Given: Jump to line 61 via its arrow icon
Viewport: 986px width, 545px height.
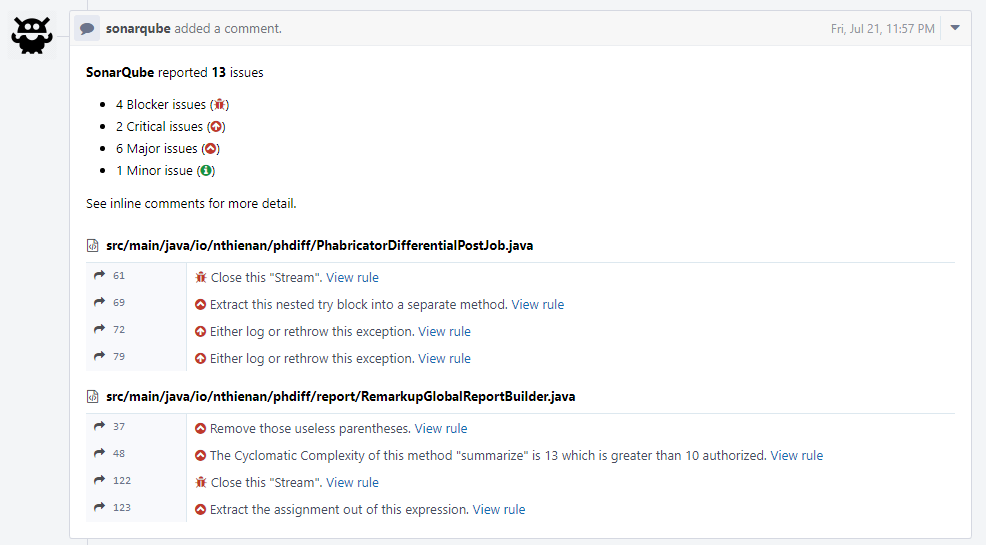Looking at the screenshot, I should (99, 275).
